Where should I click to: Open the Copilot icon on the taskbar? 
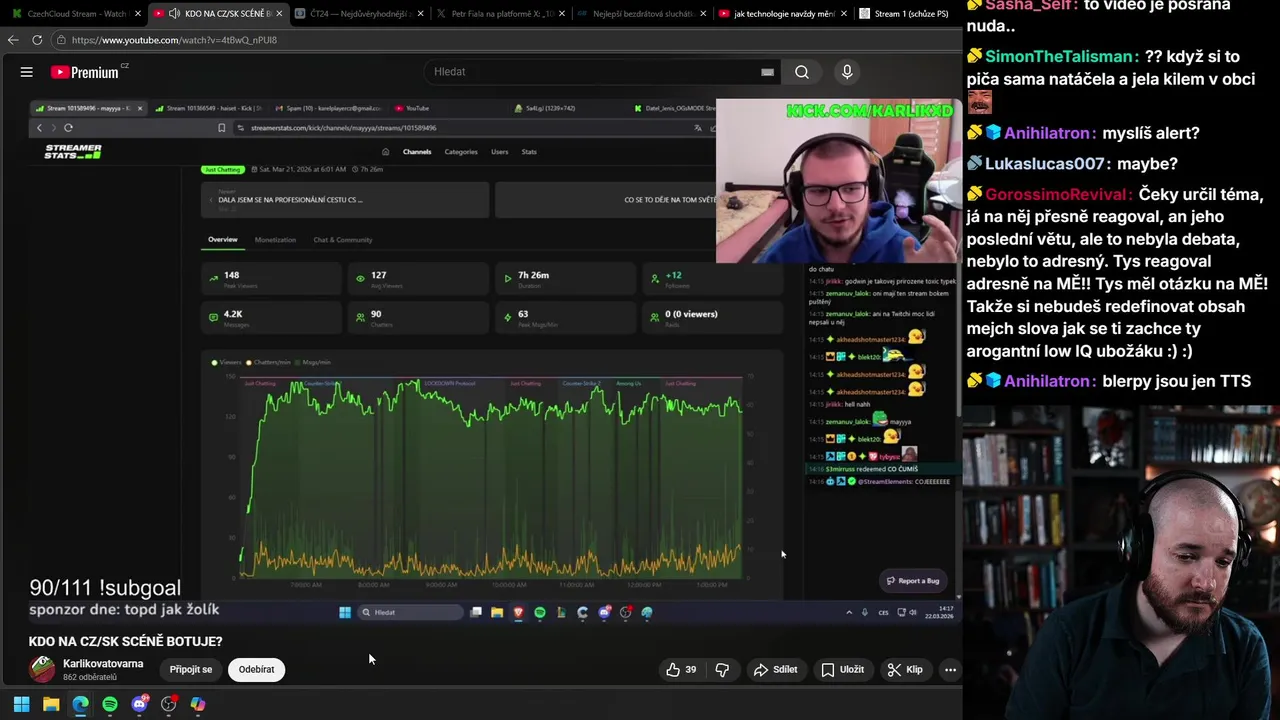[x=198, y=704]
